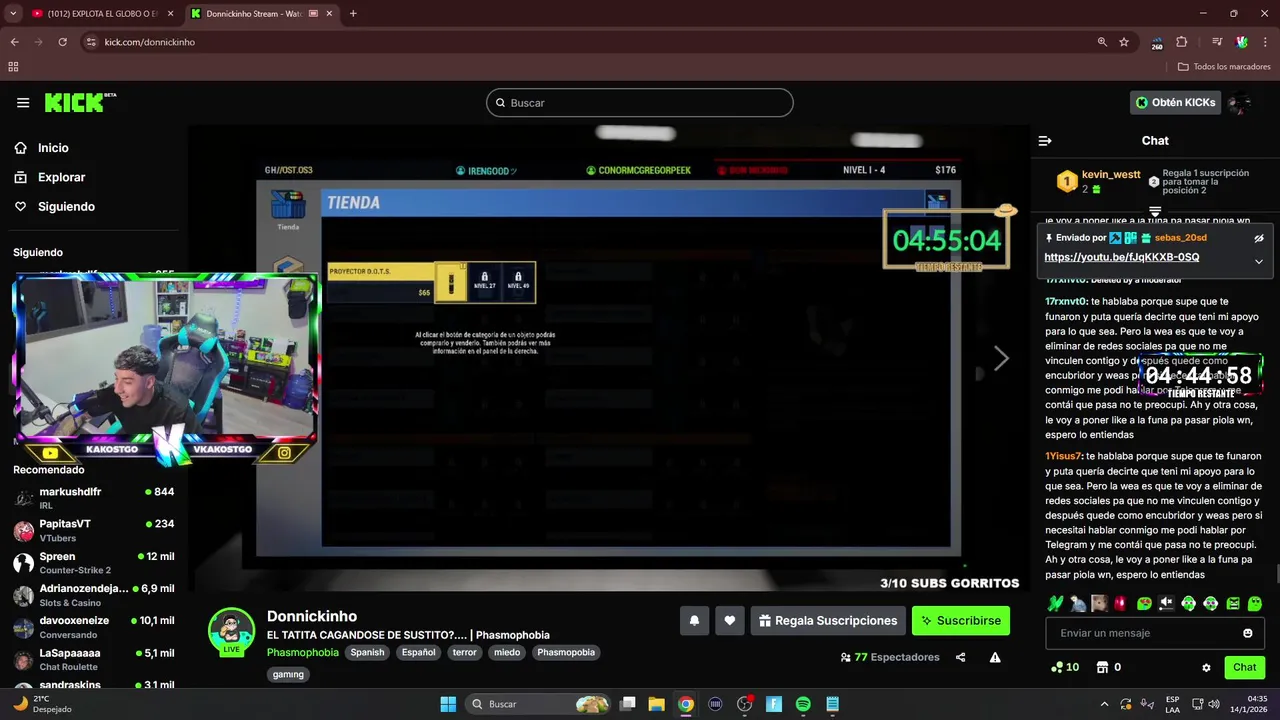Expand the pinned message chevron
The height and width of the screenshot is (720, 1280).
click(x=1259, y=261)
